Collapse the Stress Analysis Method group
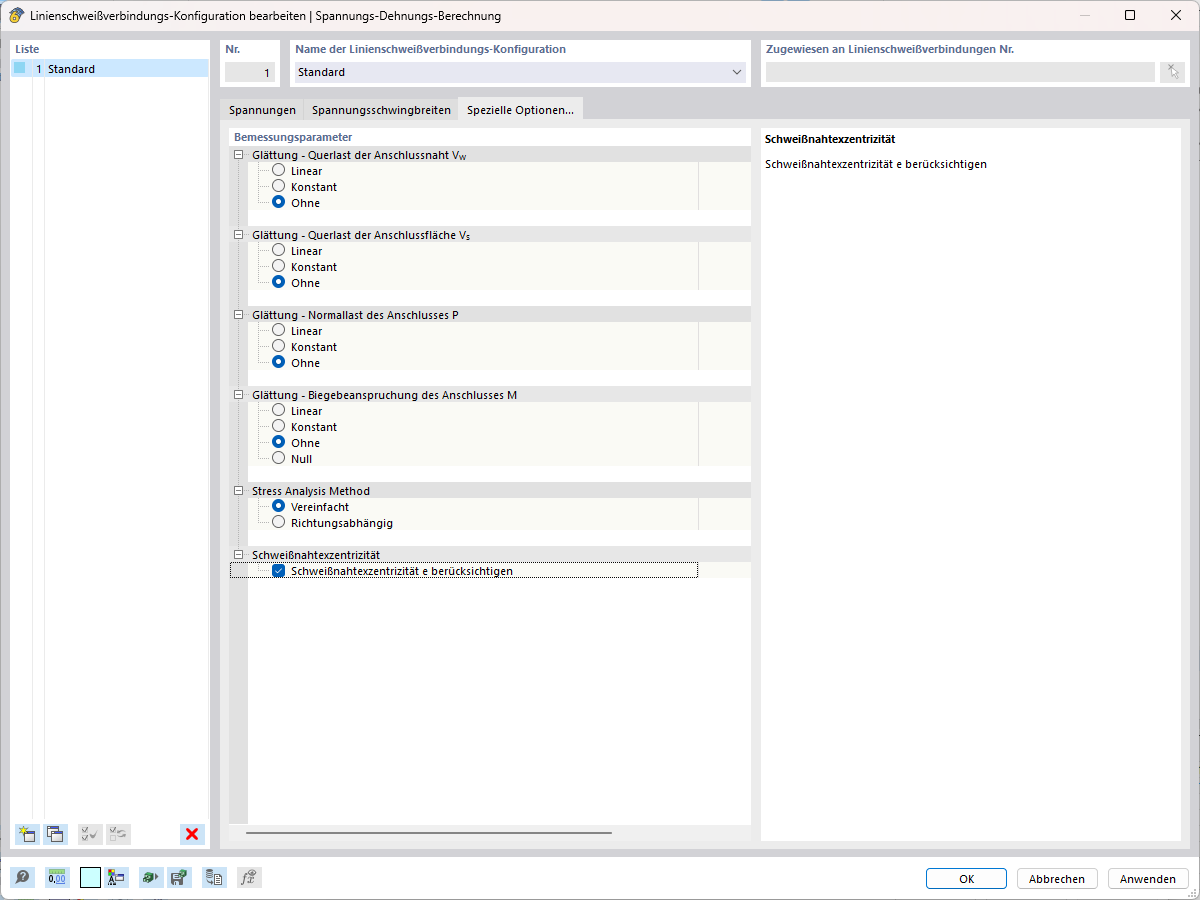This screenshot has width=1200, height=900. pos(238,491)
